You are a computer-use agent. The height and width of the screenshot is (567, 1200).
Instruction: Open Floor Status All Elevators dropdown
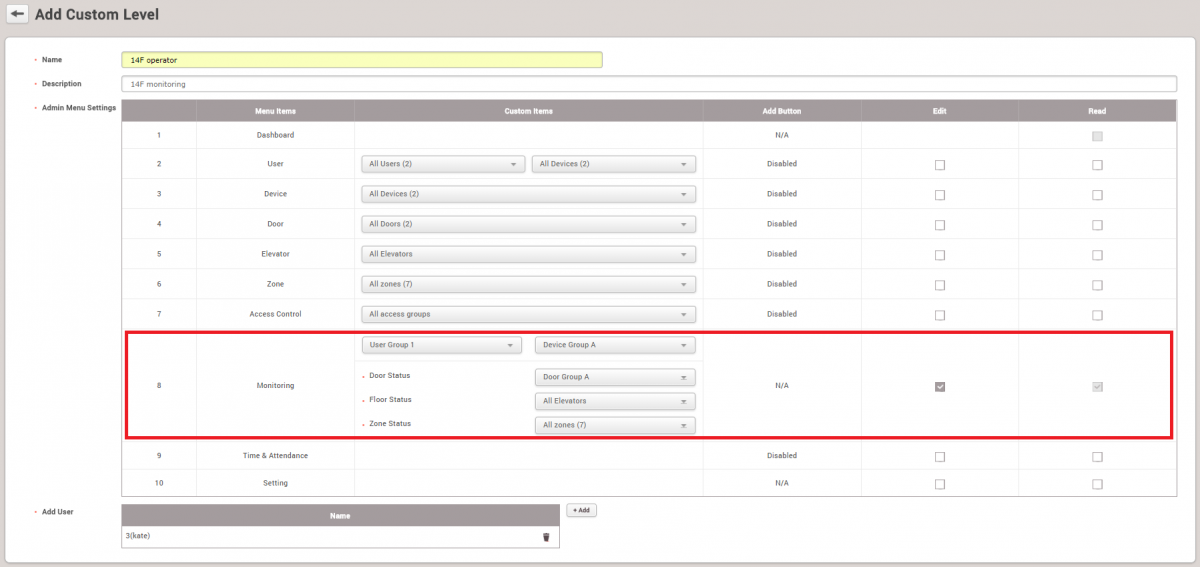point(615,401)
